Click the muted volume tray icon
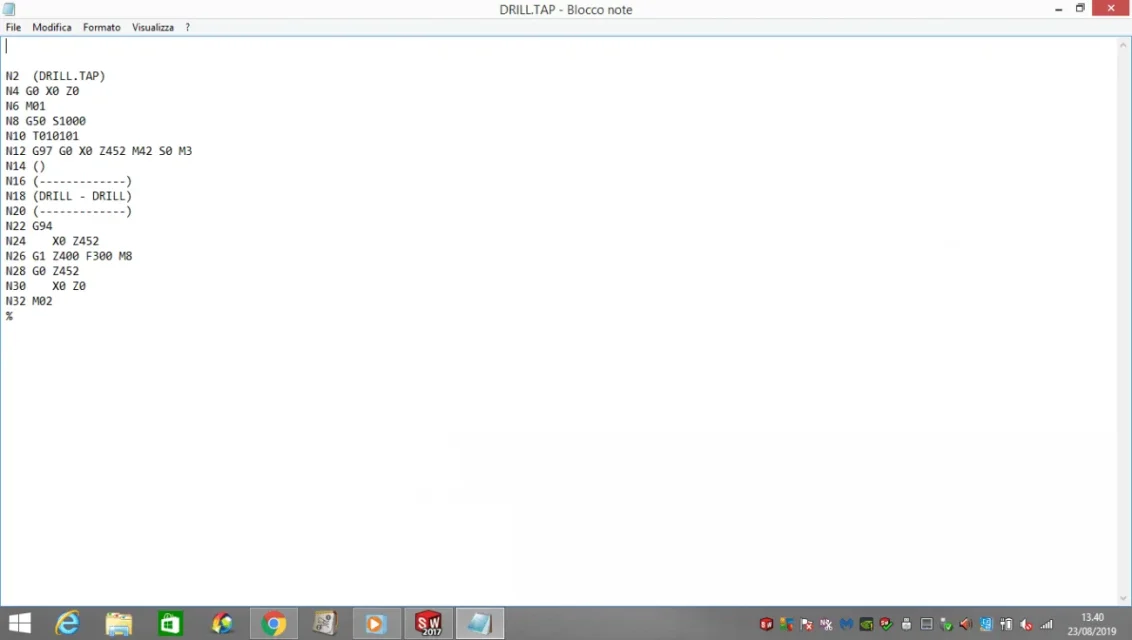The image size is (1132, 640). pos(1026,624)
